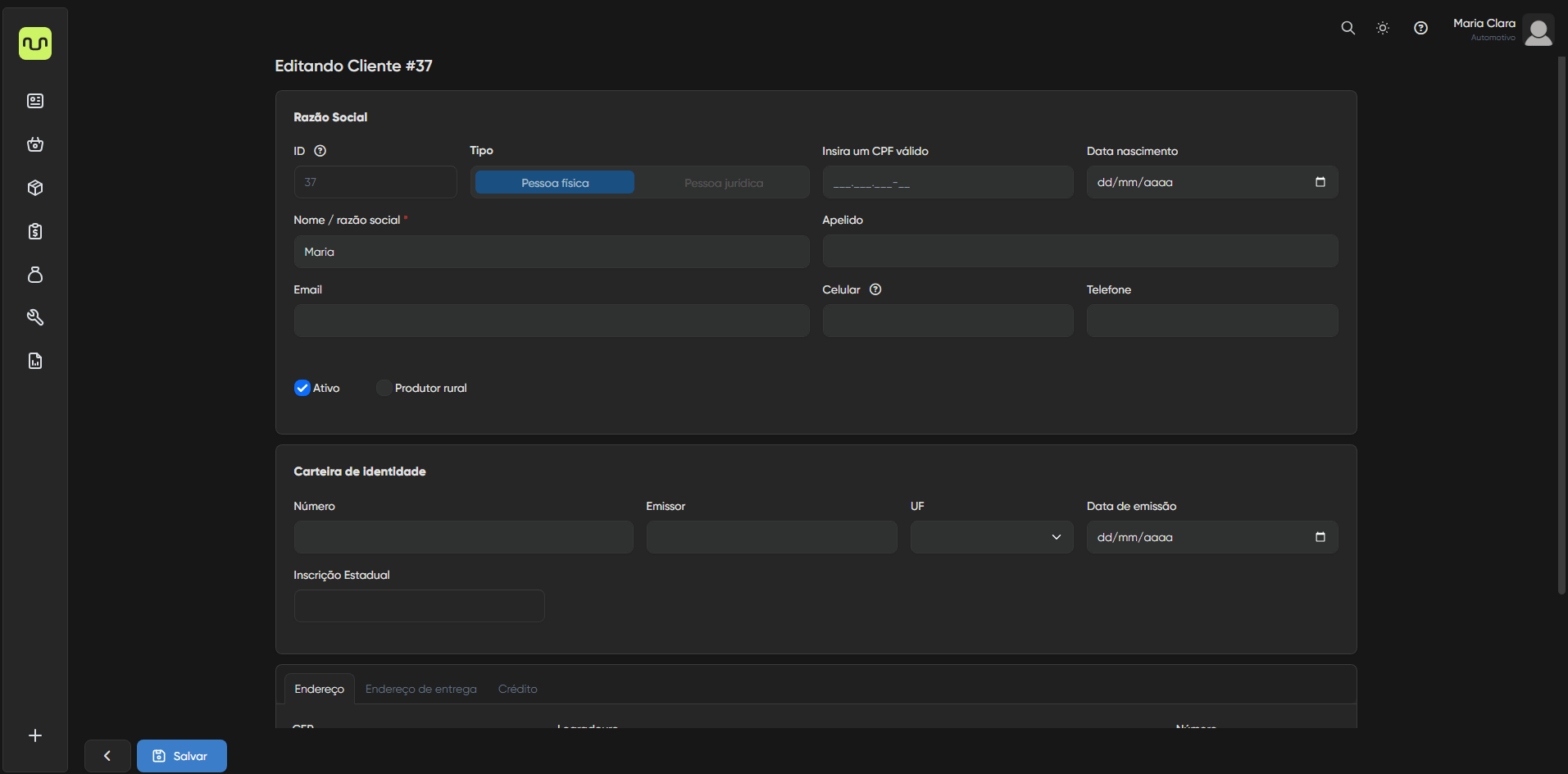Click the back arrow button
Image resolution: width=1568 pixels, height=774 pixels.
tap(107, 756)
